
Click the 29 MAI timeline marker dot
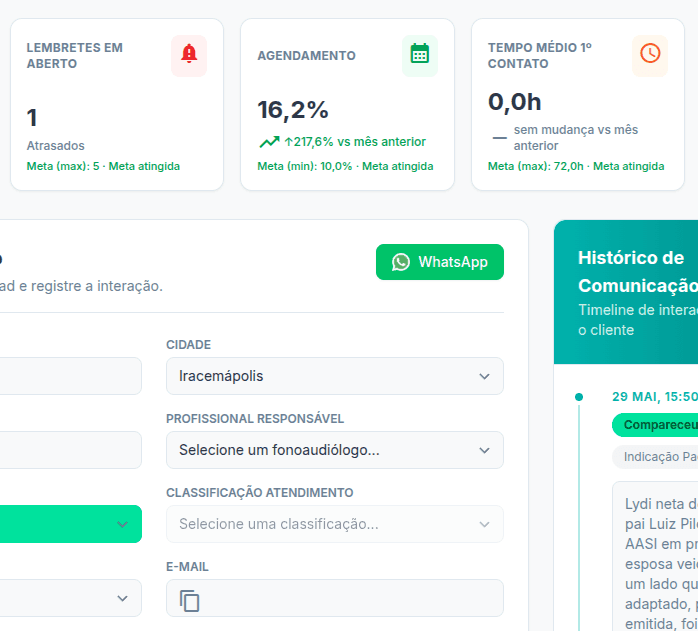(579, 397)
